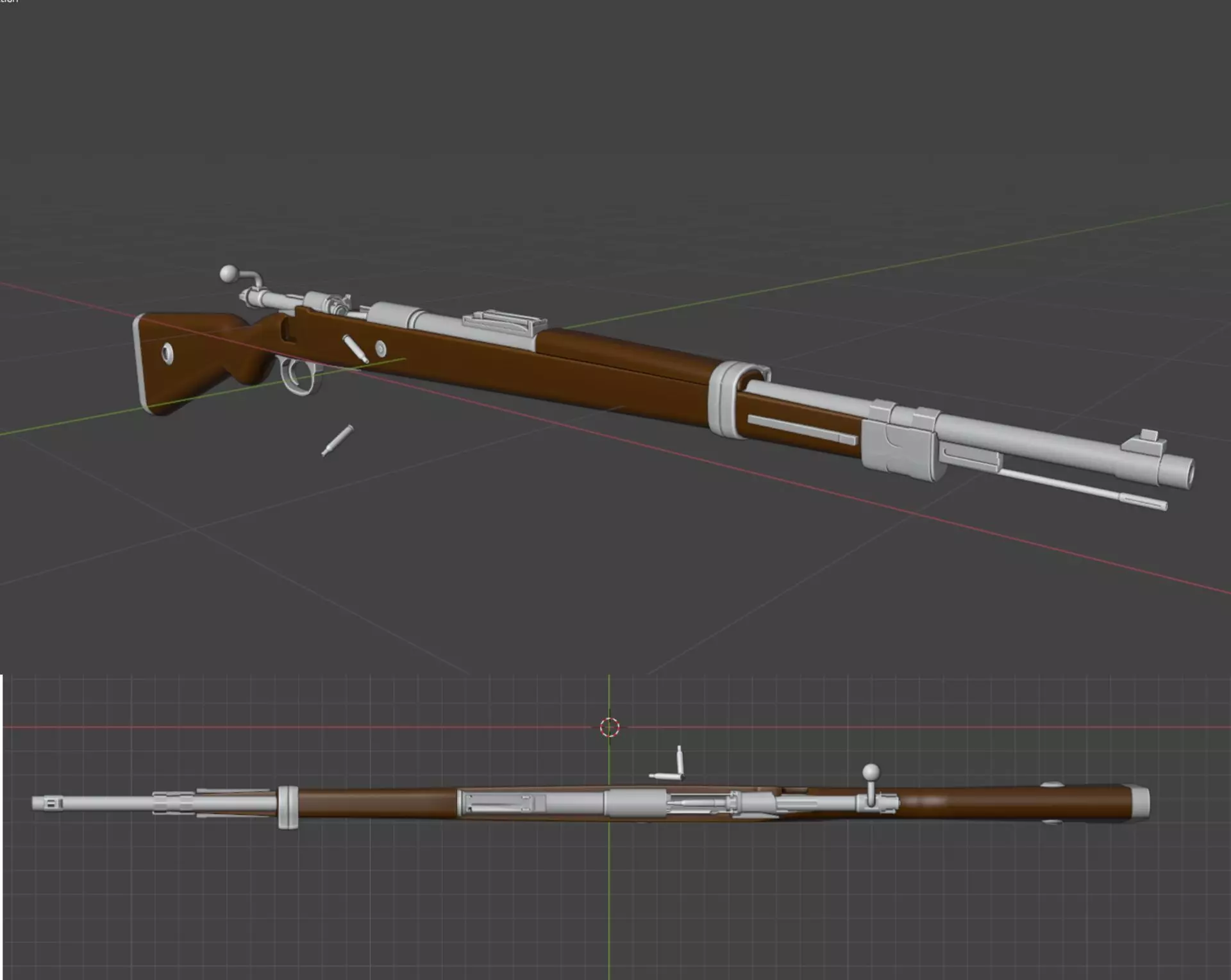Select the ejected shell casing lying on the ground
Screen dimensions: 1231x980
pyautogui.click(x=337, y=440)
